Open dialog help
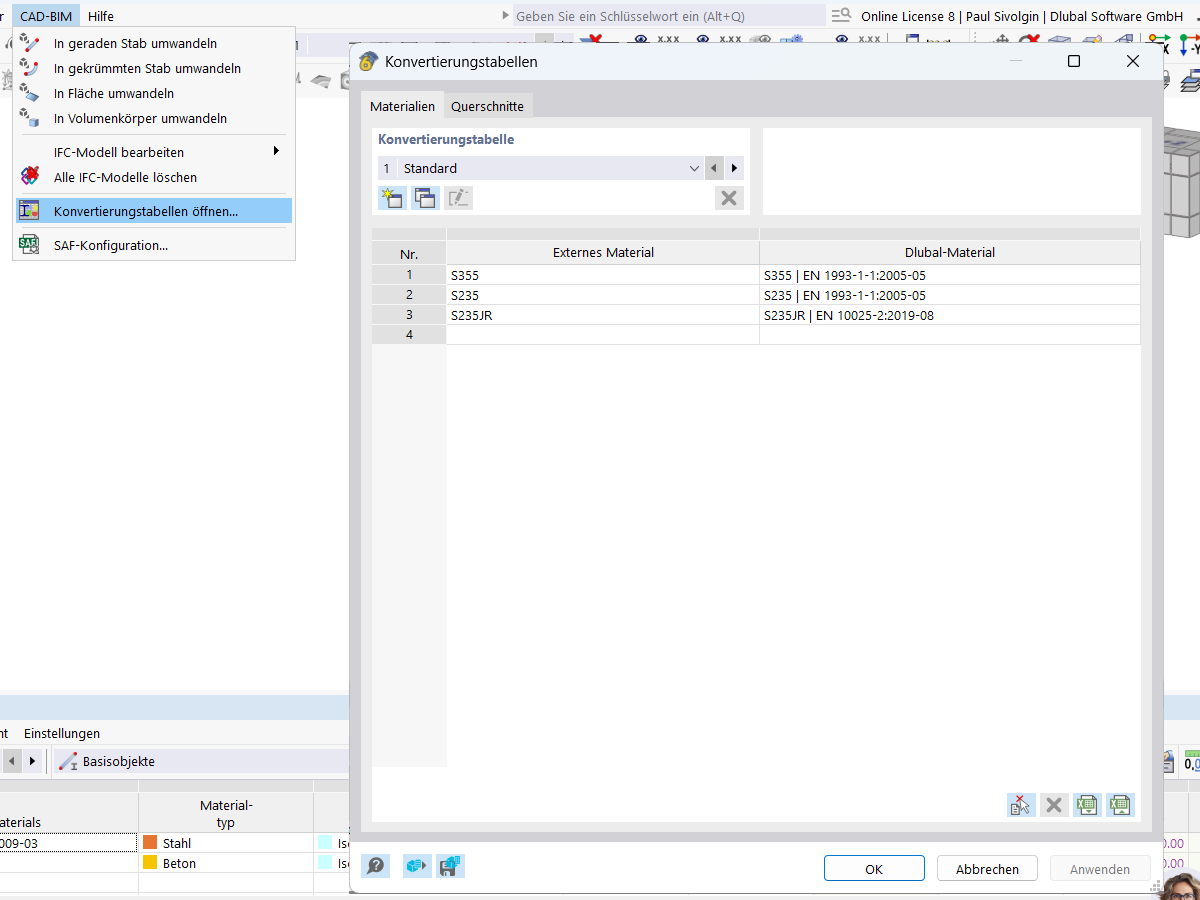Viewport: 1200px width, 900px height. coord(375,866)
